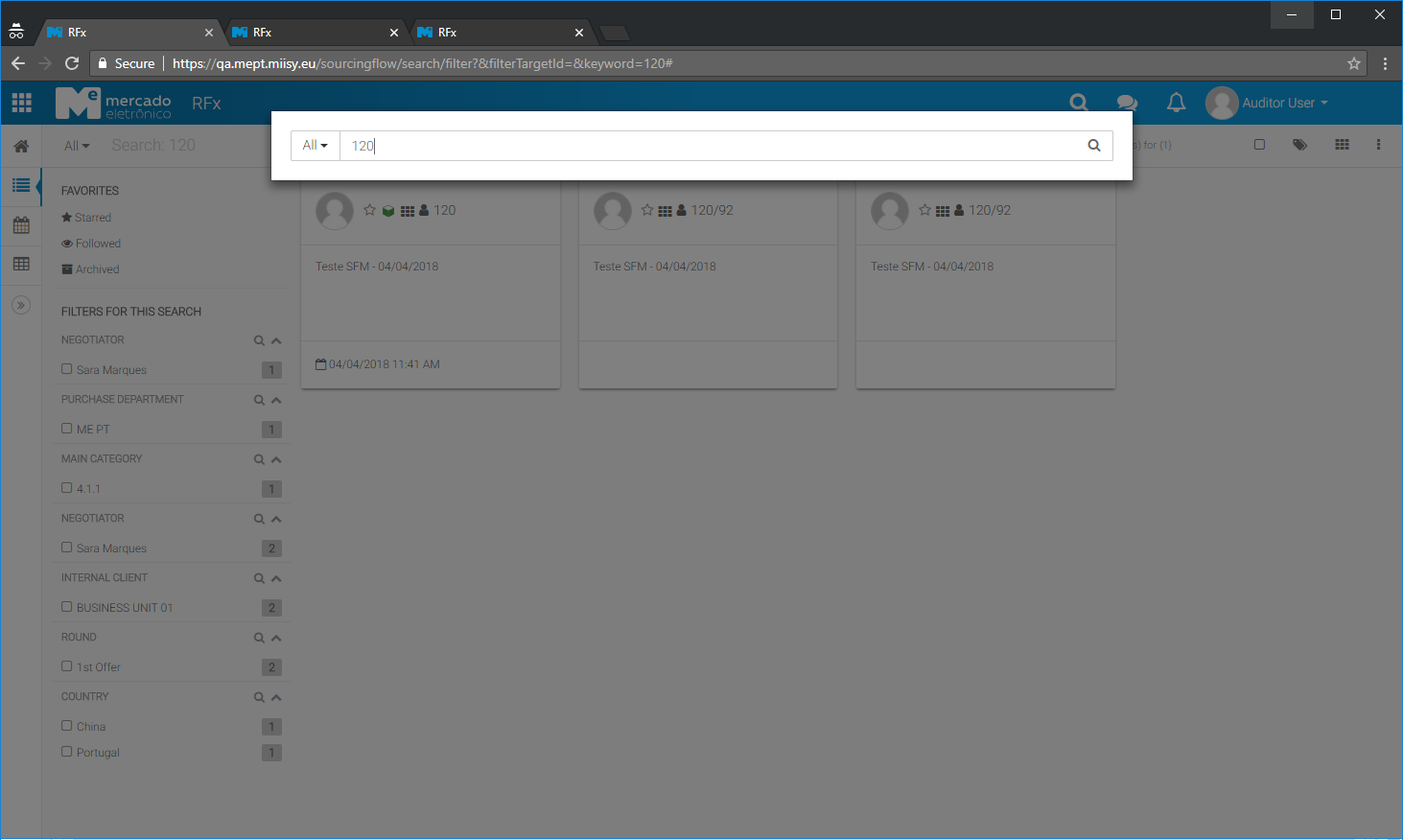Click into the search keyword text field
Viewport: 1403px width, 840px height.
click(x=710, y=146)
